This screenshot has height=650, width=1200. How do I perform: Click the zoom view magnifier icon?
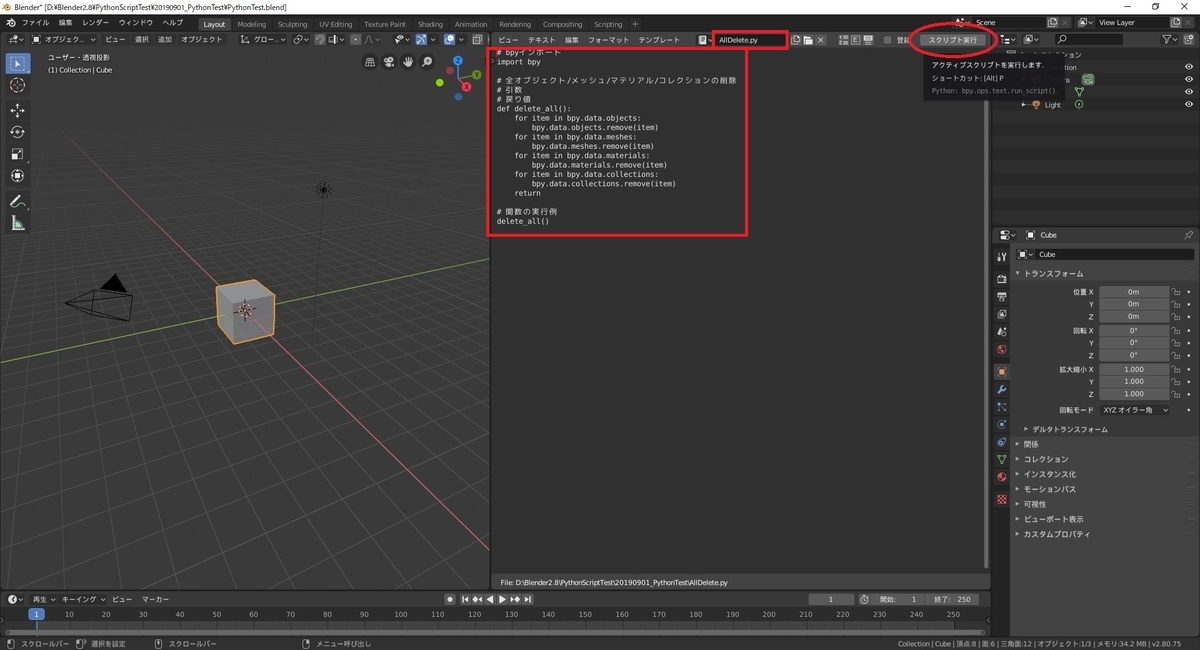coord(427,62)
